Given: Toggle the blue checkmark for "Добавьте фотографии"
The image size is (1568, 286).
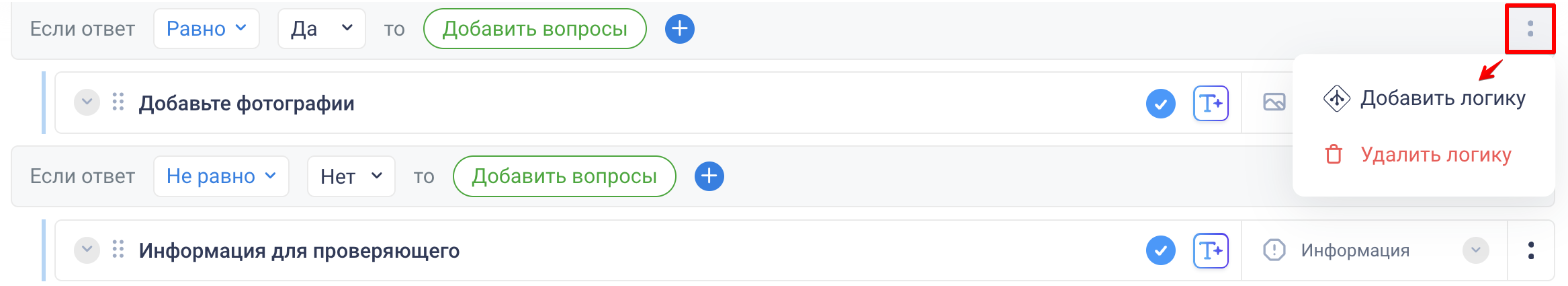Looking at the screenshot, I should [1160, 104].
